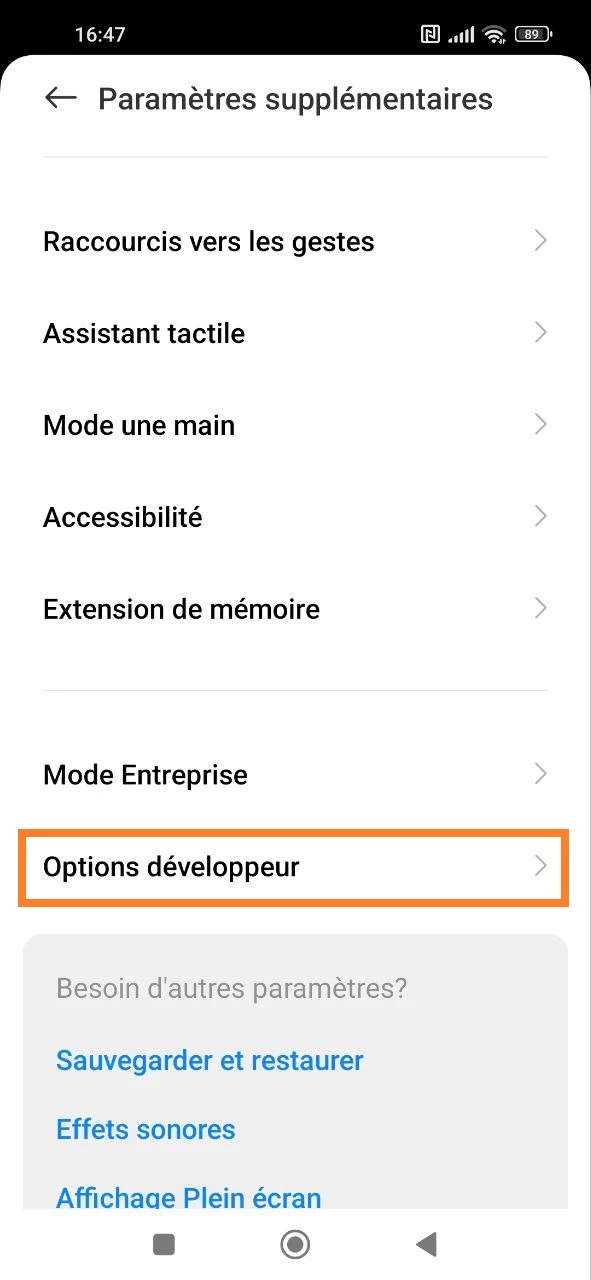Viewport: 591px width, 1280px height.
Task: Open Extension de mémoire settings
Action: (295, 609)
